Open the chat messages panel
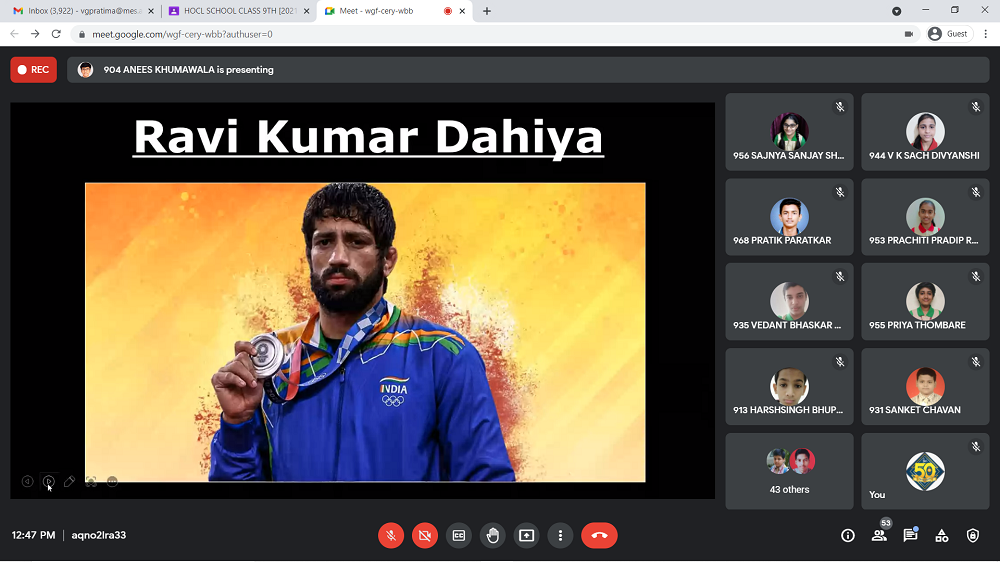The image size is (1000, 562). [x=910, y=535]
